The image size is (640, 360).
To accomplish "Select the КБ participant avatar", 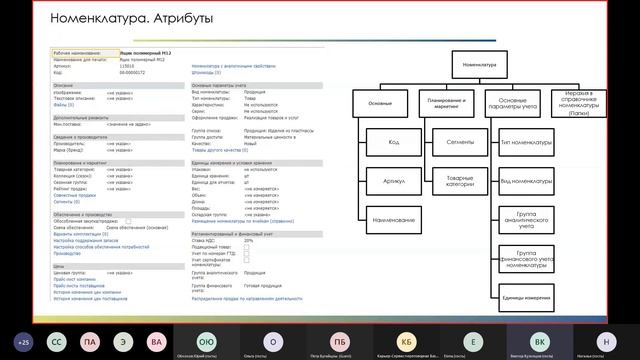I will click(x=407, y=342).
